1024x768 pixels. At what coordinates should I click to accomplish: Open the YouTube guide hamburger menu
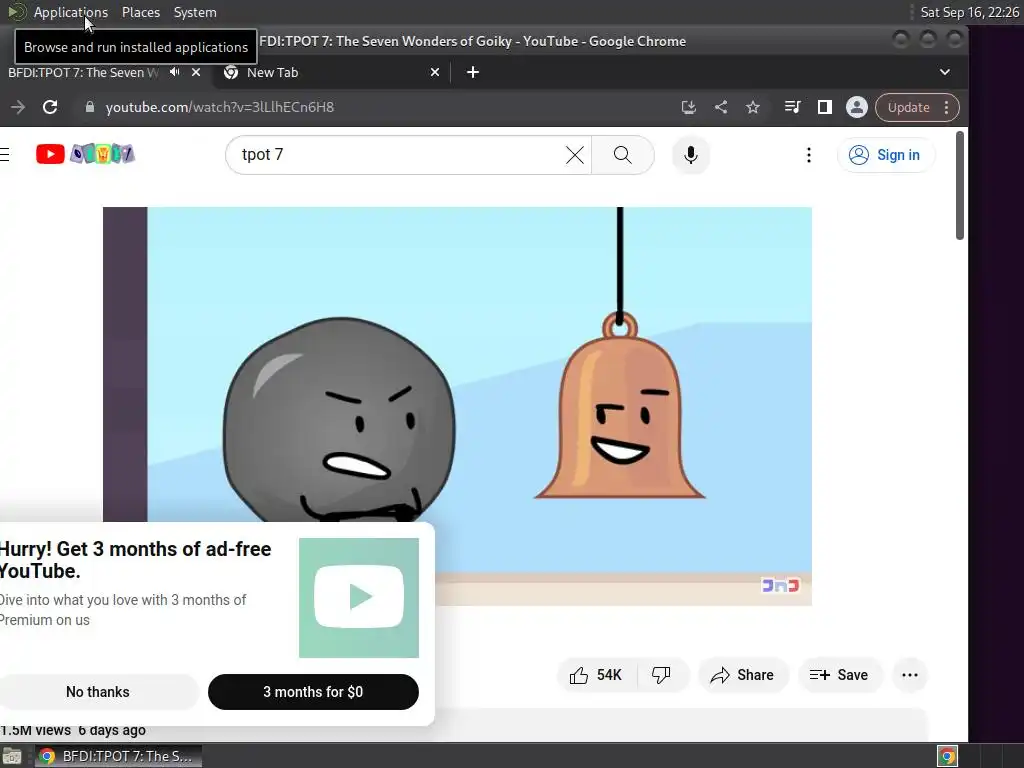5,154
